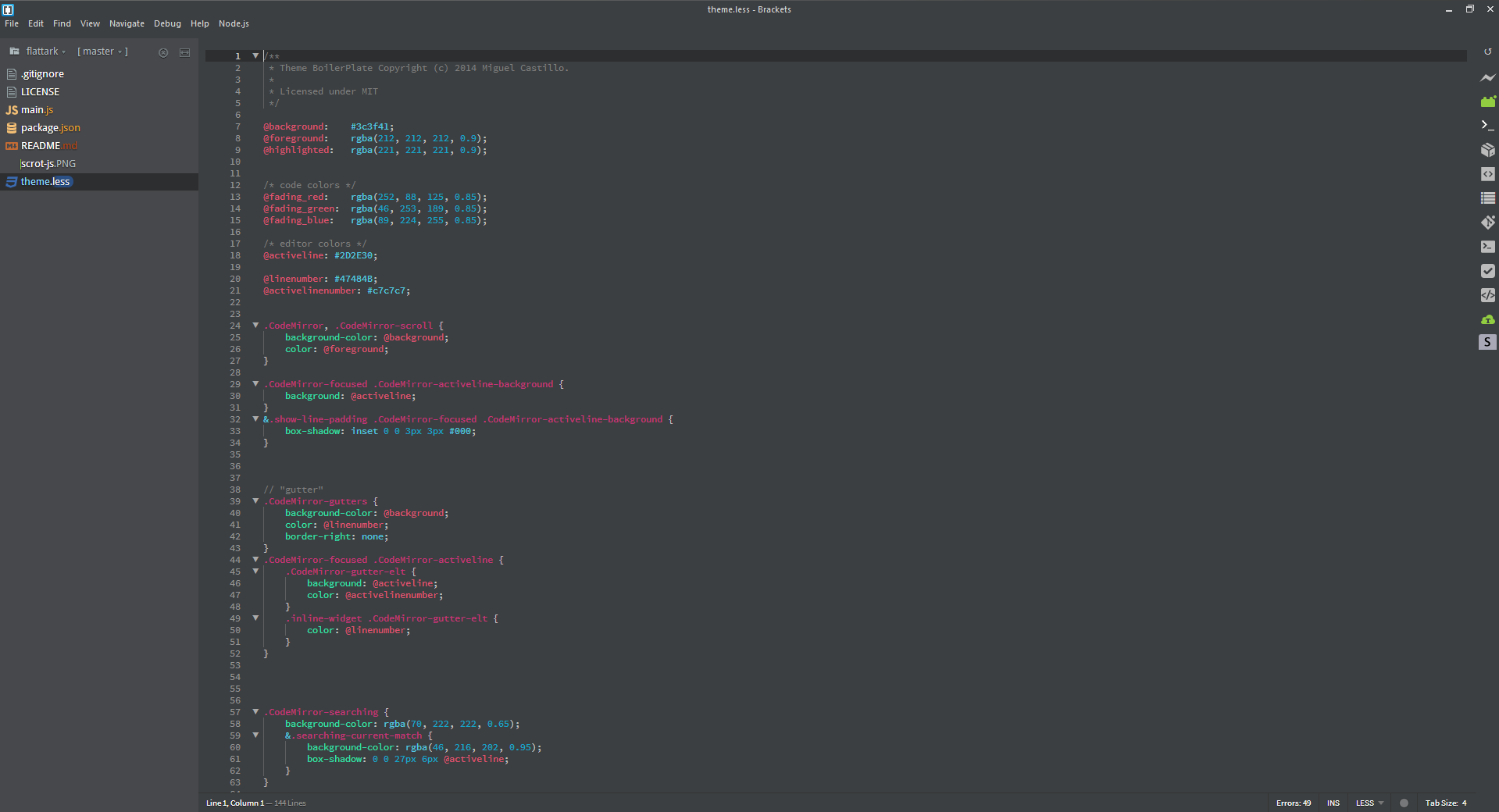Click the S square icon in right toolbar
The image size is (1499, 812).
pyautogui.click(x=1487, y=342)
